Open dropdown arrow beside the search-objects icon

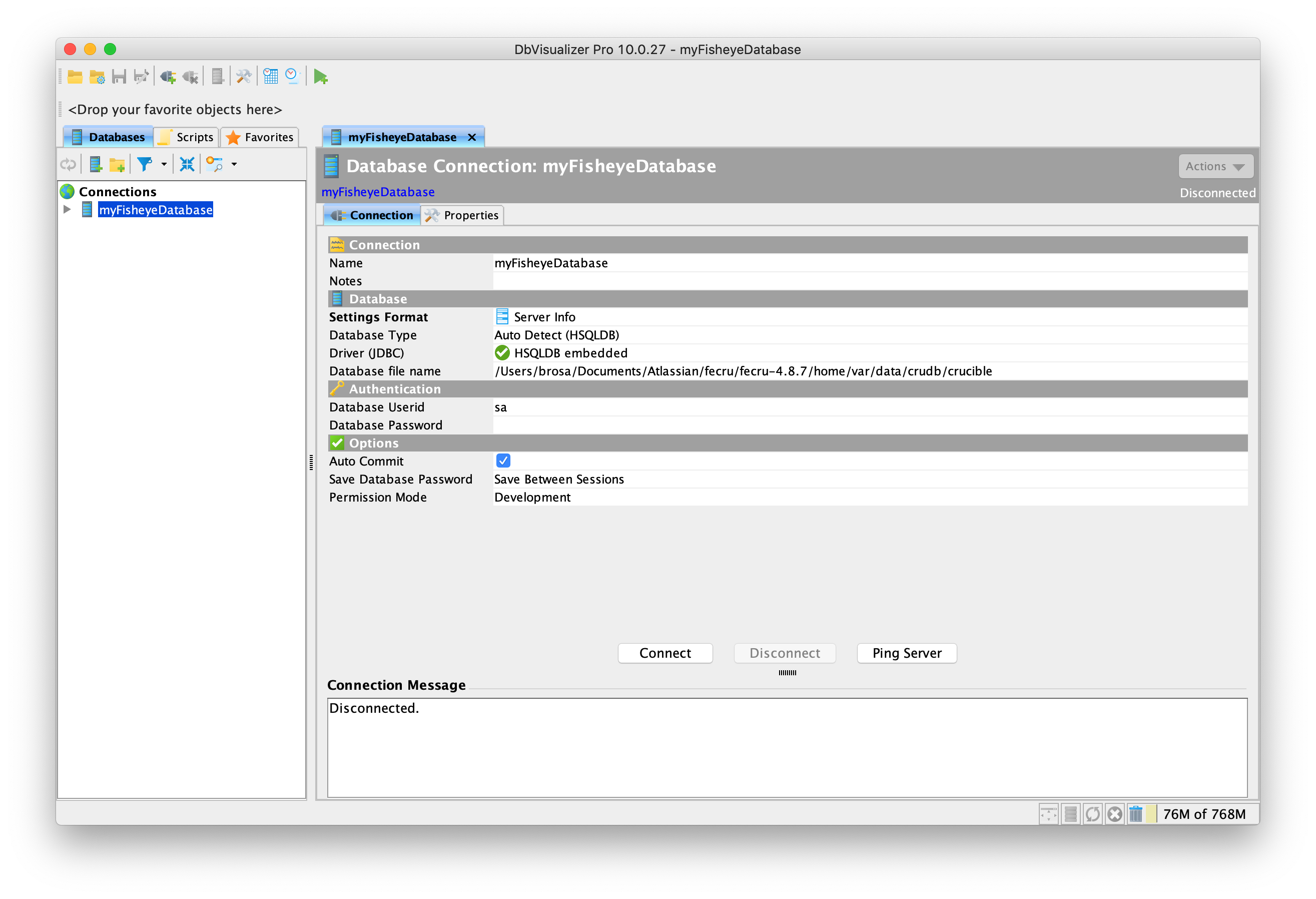pos(234,164)
